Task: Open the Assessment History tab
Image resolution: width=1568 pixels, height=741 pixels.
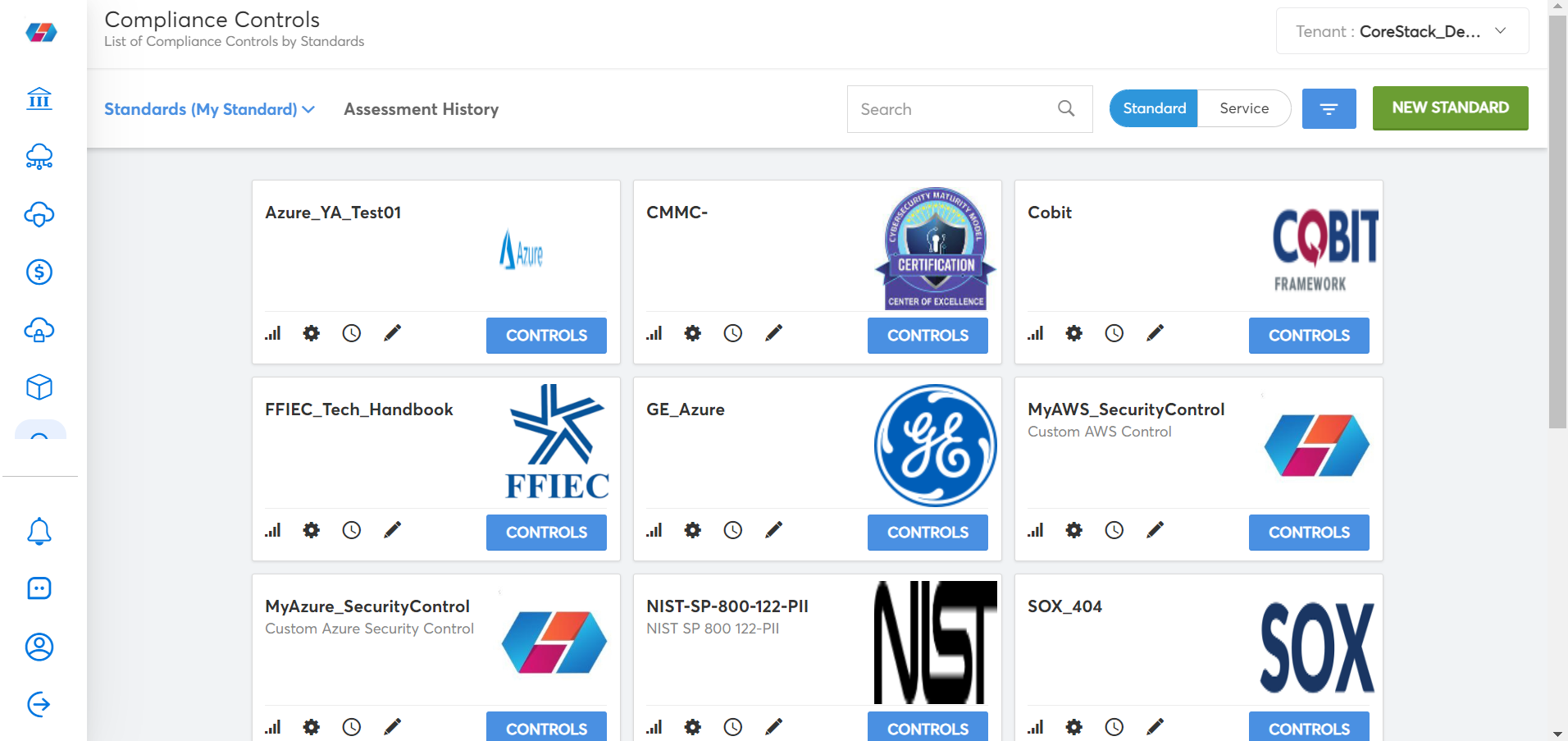Action: 422,109
